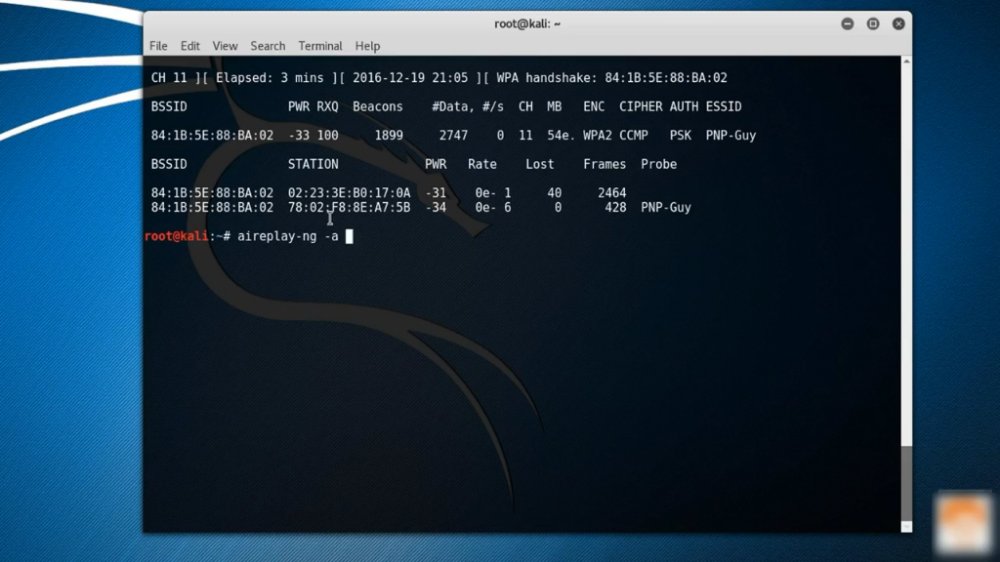
Task: Click the terminal scrollbar up arrow
Action: (x=906, y=61)
